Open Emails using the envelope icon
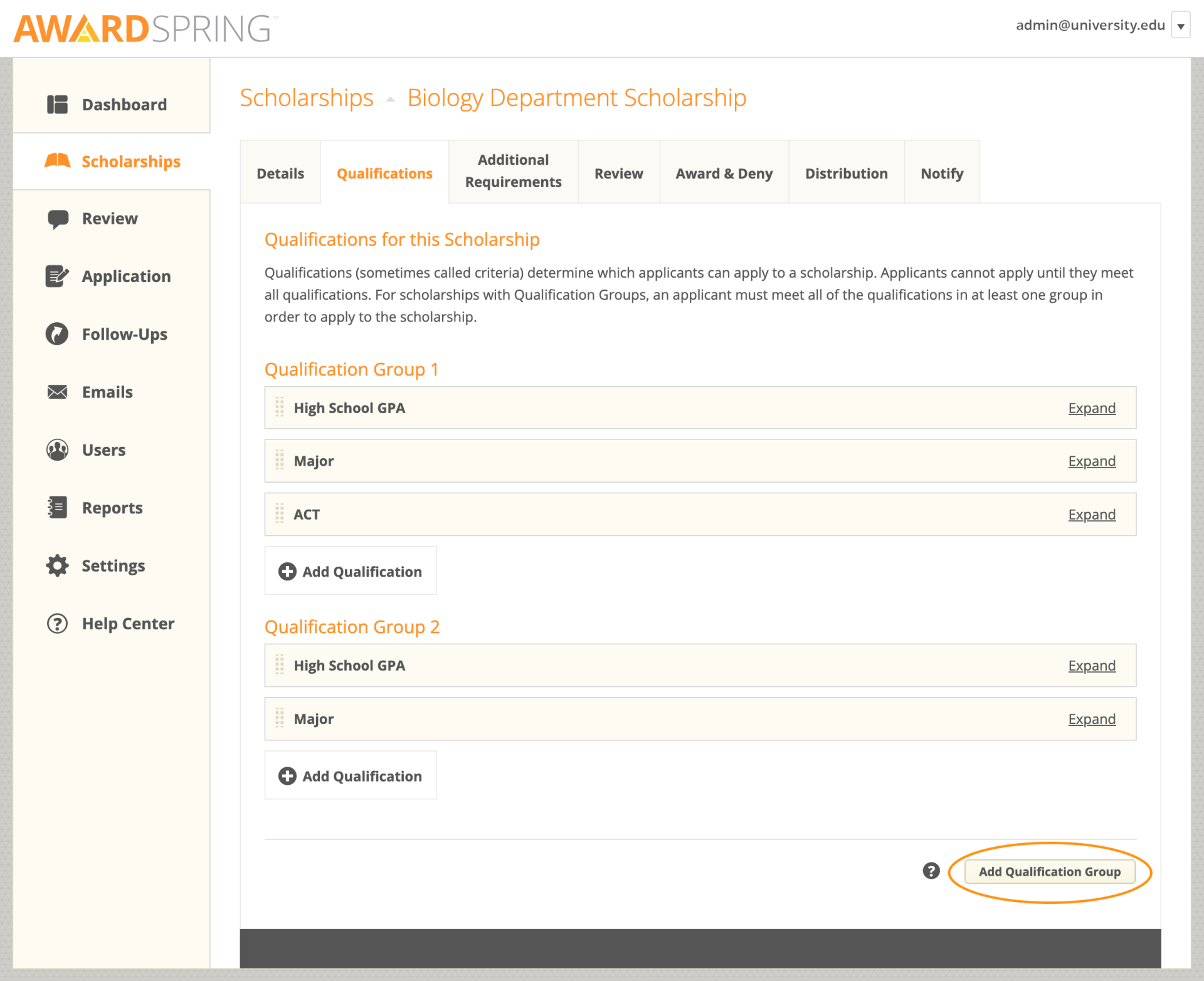 57,391
